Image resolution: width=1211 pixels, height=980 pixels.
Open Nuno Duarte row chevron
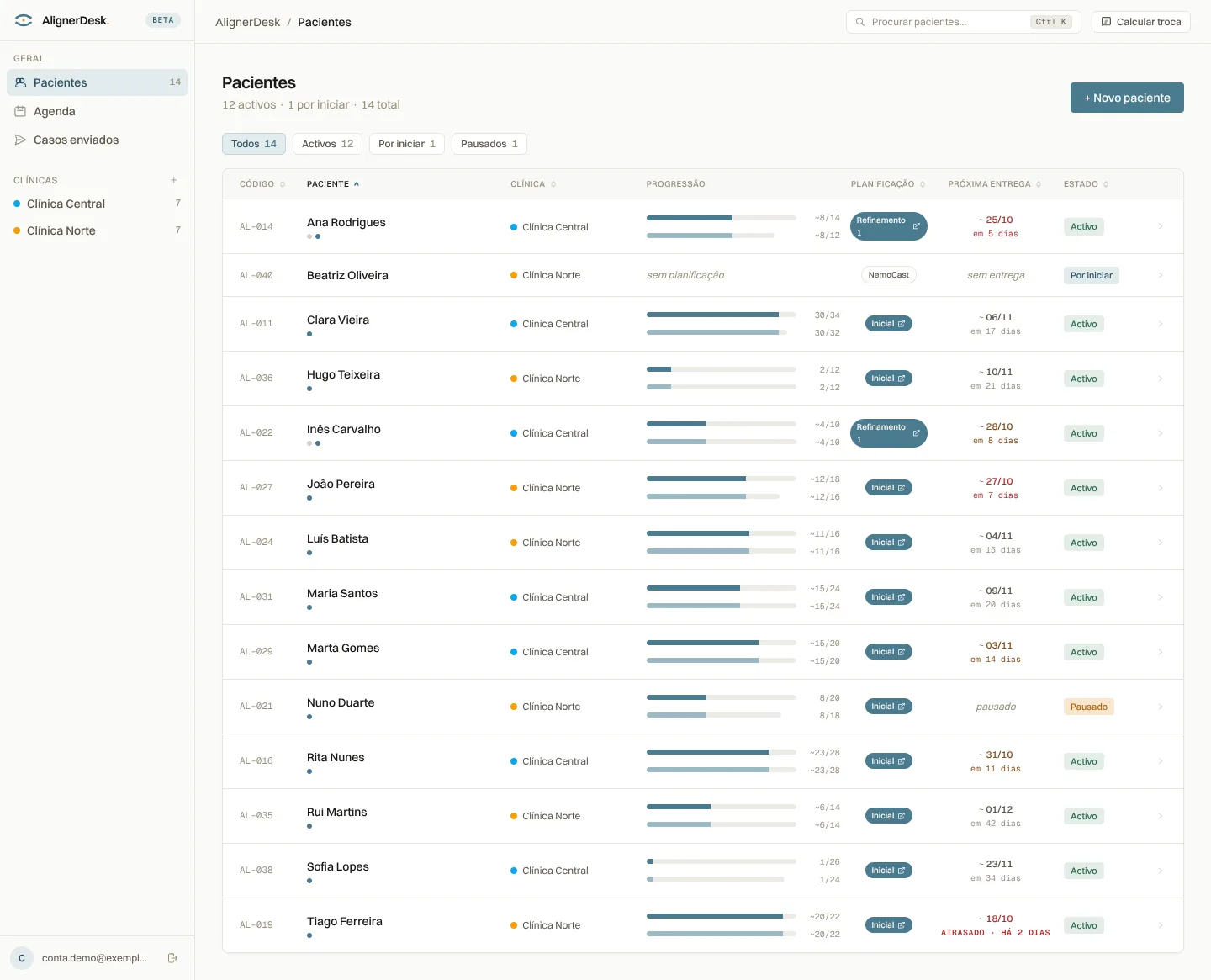click(1161, 707)
